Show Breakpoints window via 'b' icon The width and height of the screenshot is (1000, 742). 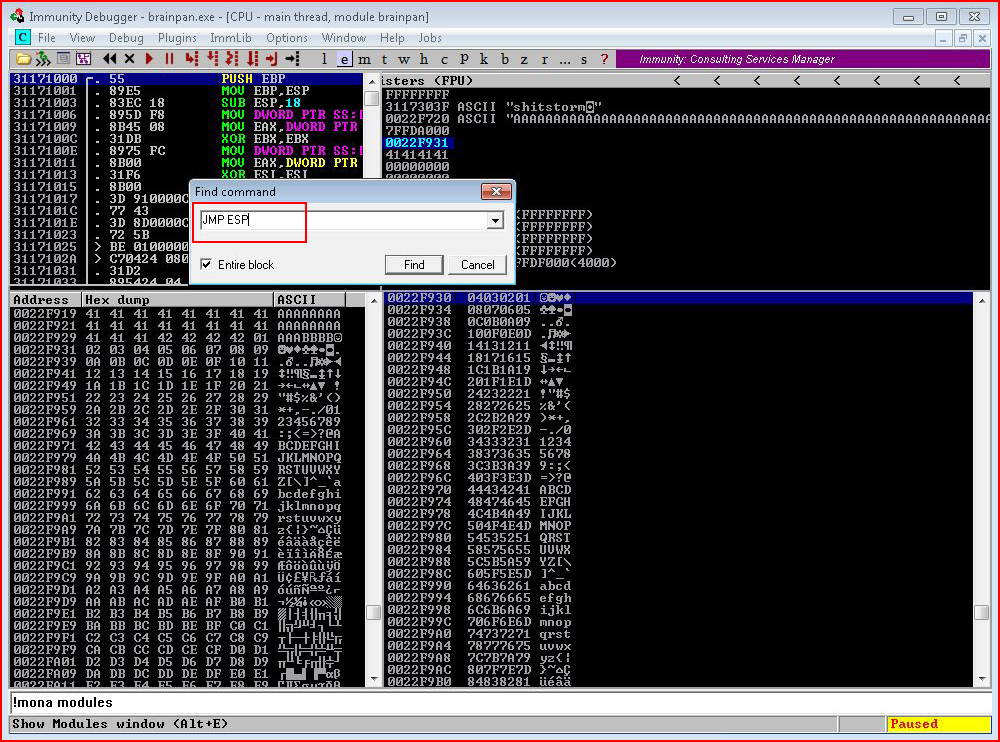(504, 59)
